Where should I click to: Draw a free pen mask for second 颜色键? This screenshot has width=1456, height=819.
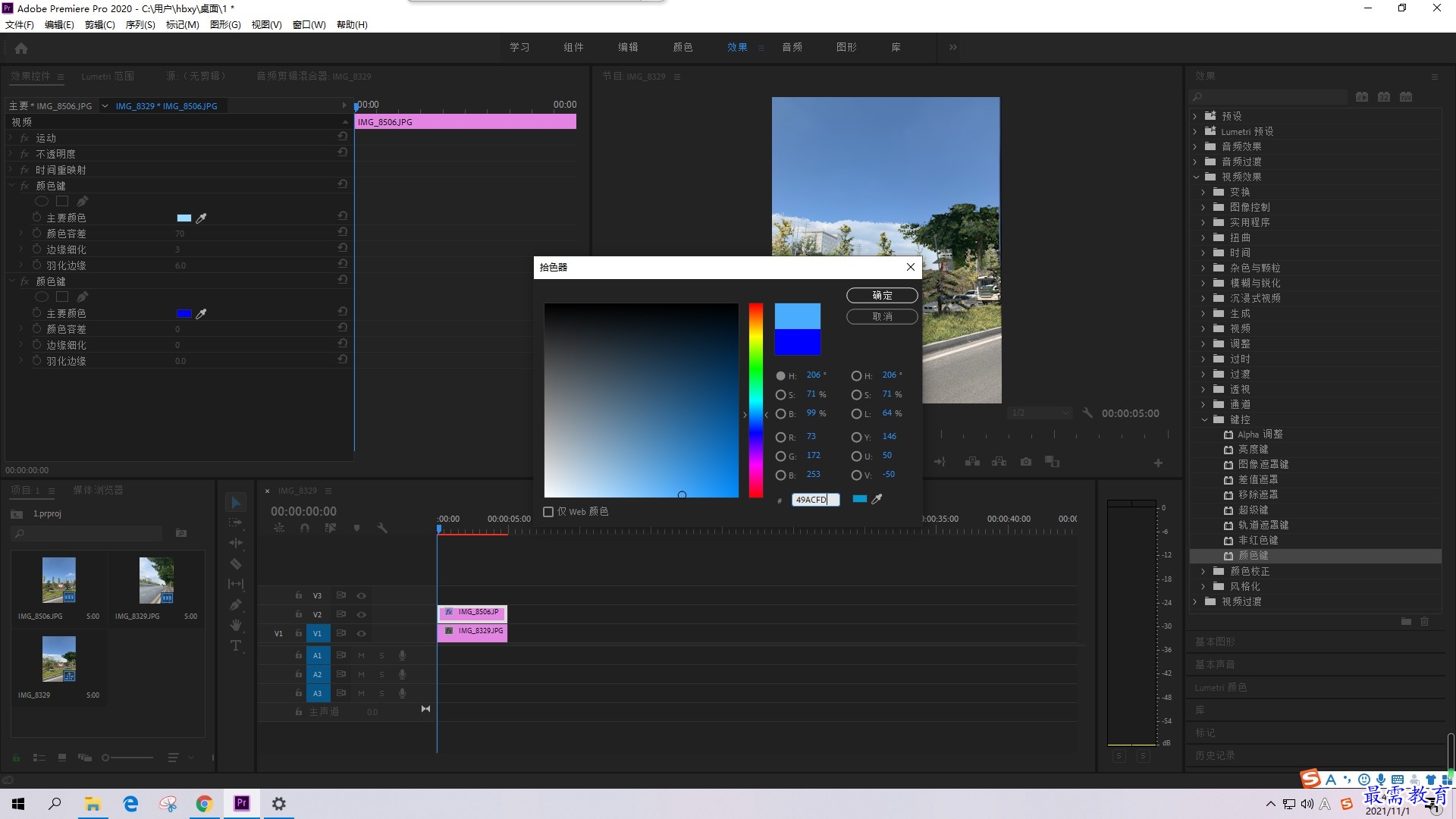(x=82, y=297)
